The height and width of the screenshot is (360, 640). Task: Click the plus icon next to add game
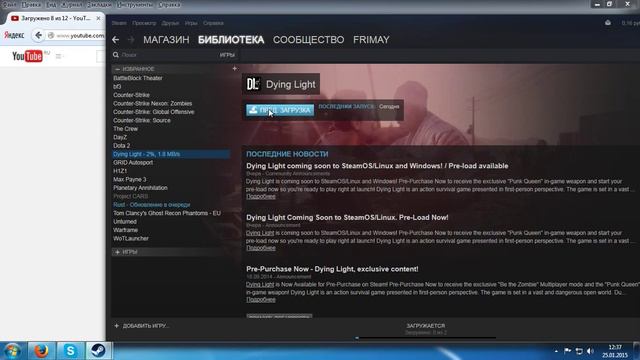[117, 326]
